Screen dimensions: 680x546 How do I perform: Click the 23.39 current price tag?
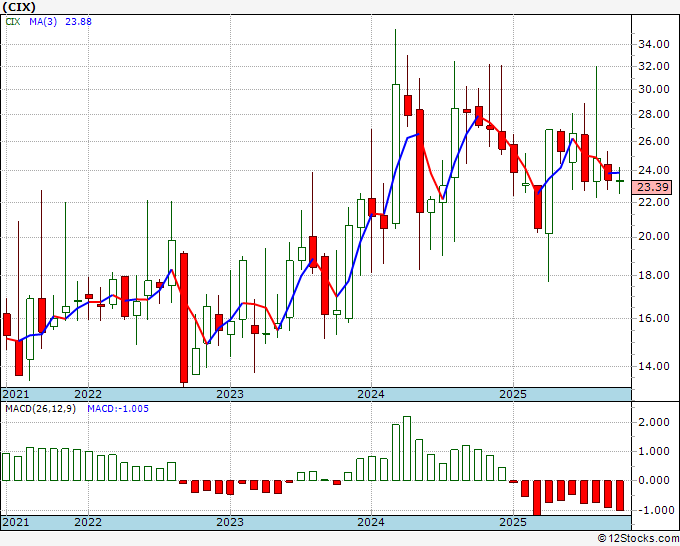pos(653,187)
